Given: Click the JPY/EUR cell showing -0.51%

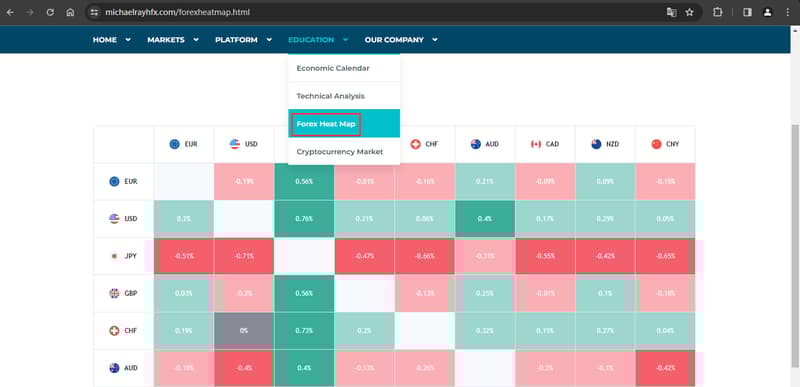Looking at the screenshot, I should (x=184, y=256).
